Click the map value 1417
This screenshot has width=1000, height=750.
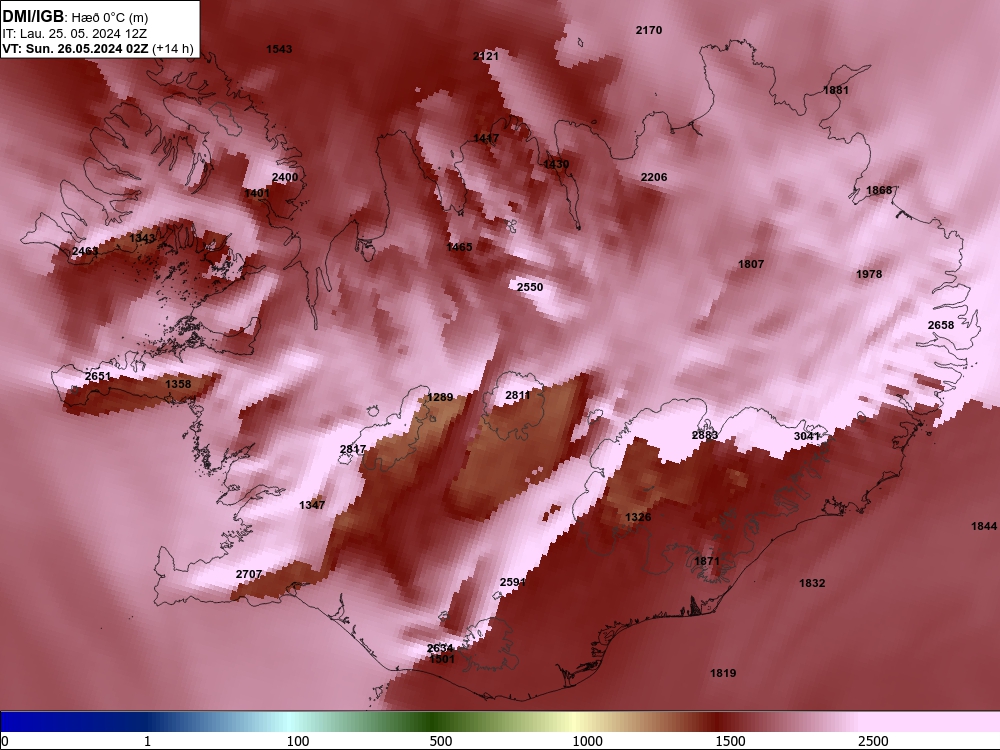[487, 138]
